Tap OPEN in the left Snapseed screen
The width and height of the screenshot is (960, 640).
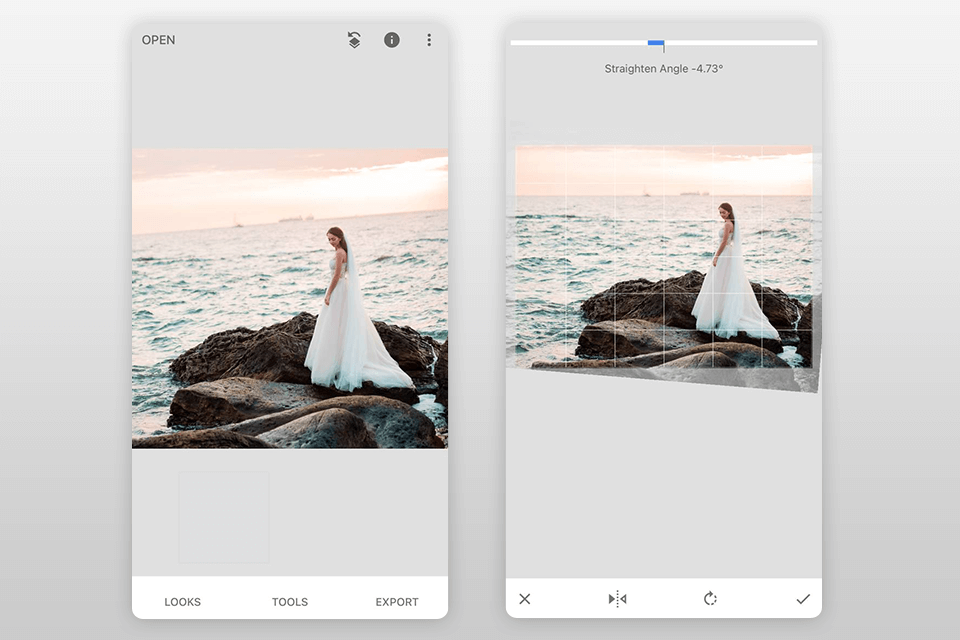(158, 40)
